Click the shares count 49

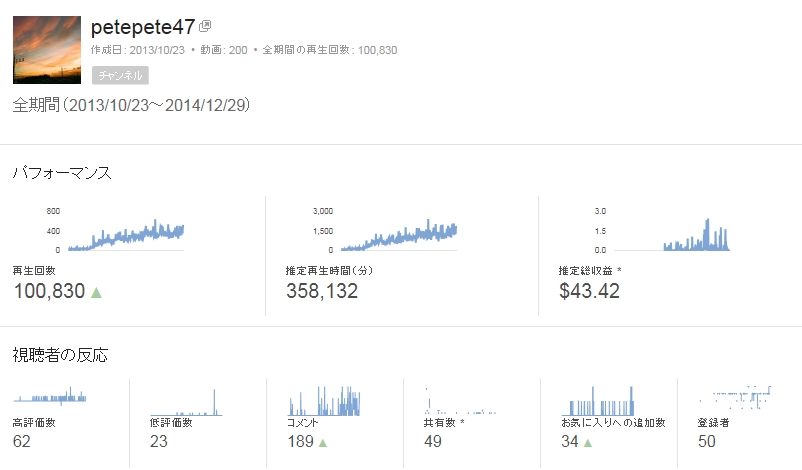click(x=433, y=441)
